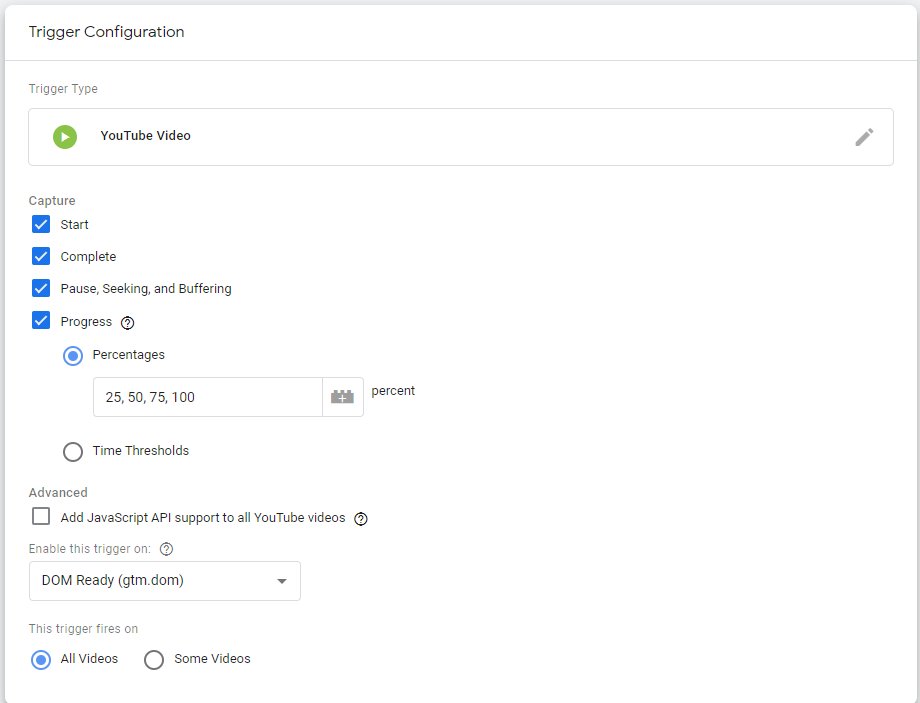The image size is (920, 703).
Task: Select the All Videos radio button
Action: click(41, 660)
